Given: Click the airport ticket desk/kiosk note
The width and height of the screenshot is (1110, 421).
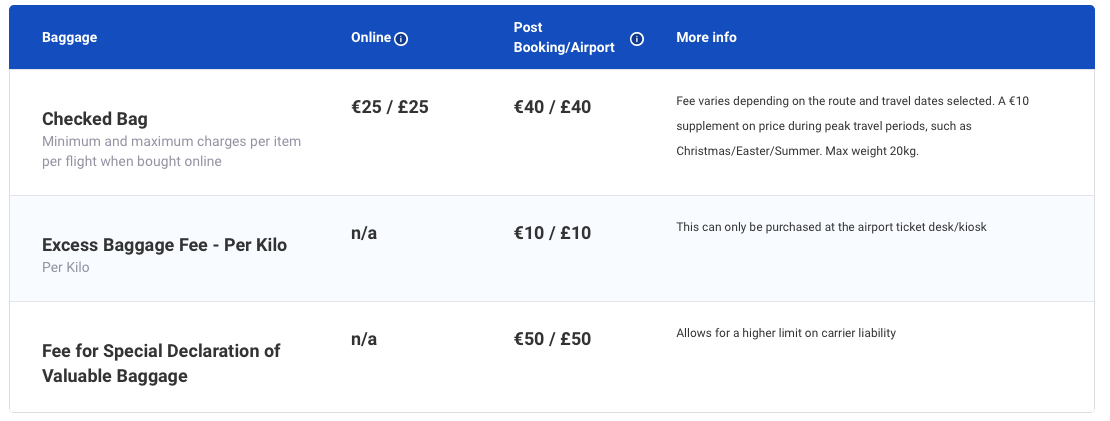Looking at the screenshot, I should click(831, 227).
